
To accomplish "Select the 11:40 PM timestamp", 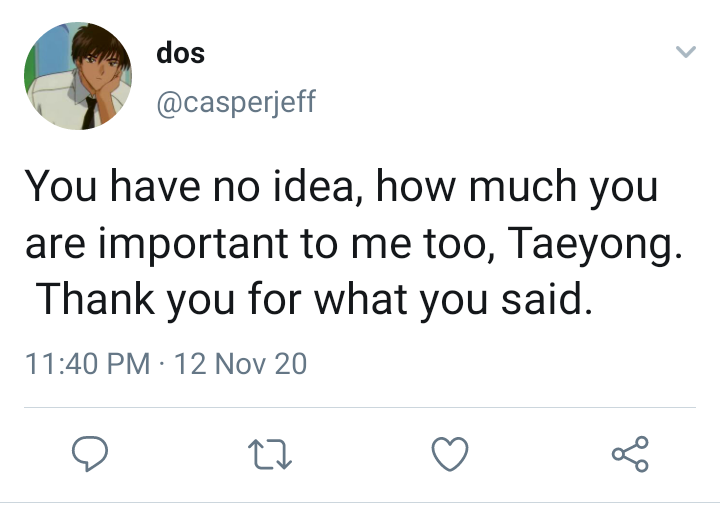I will [88, 364].
